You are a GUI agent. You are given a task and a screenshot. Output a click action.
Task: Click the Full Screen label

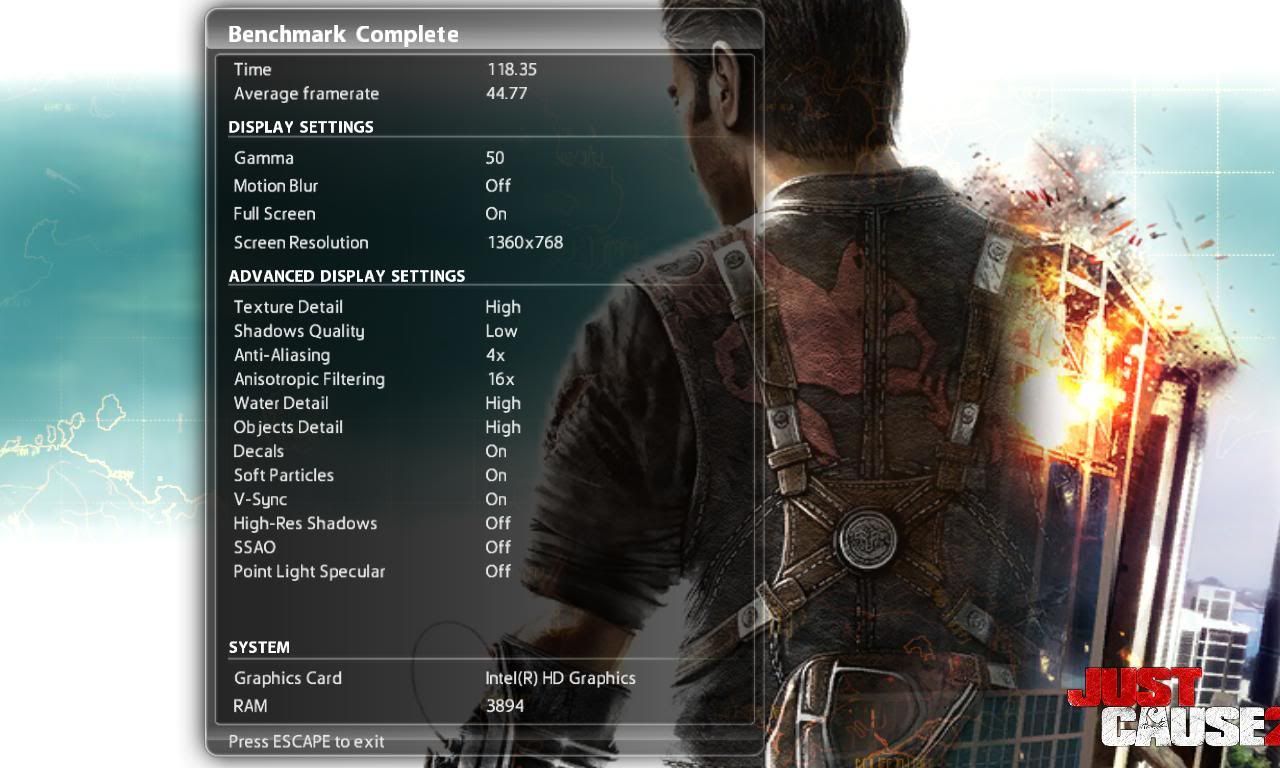(274, 213)
